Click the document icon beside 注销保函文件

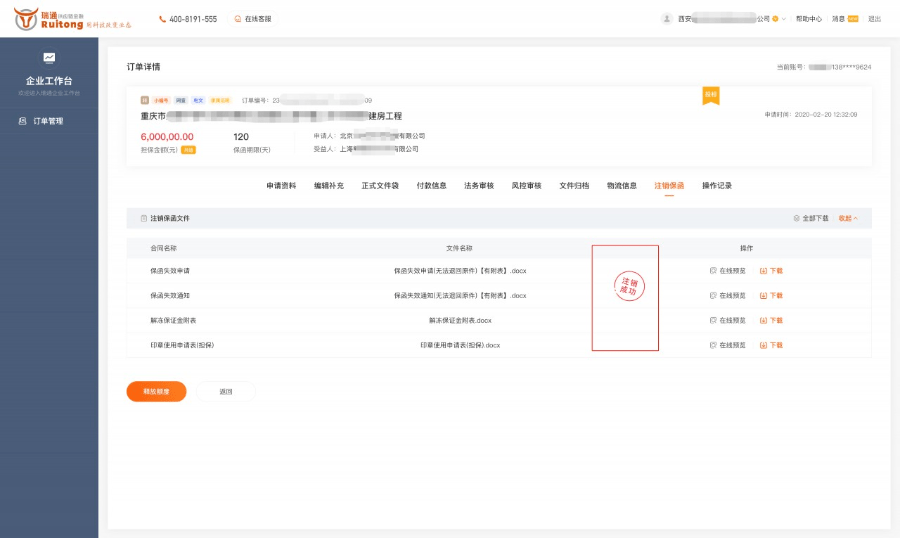click(x=143, y=218)
